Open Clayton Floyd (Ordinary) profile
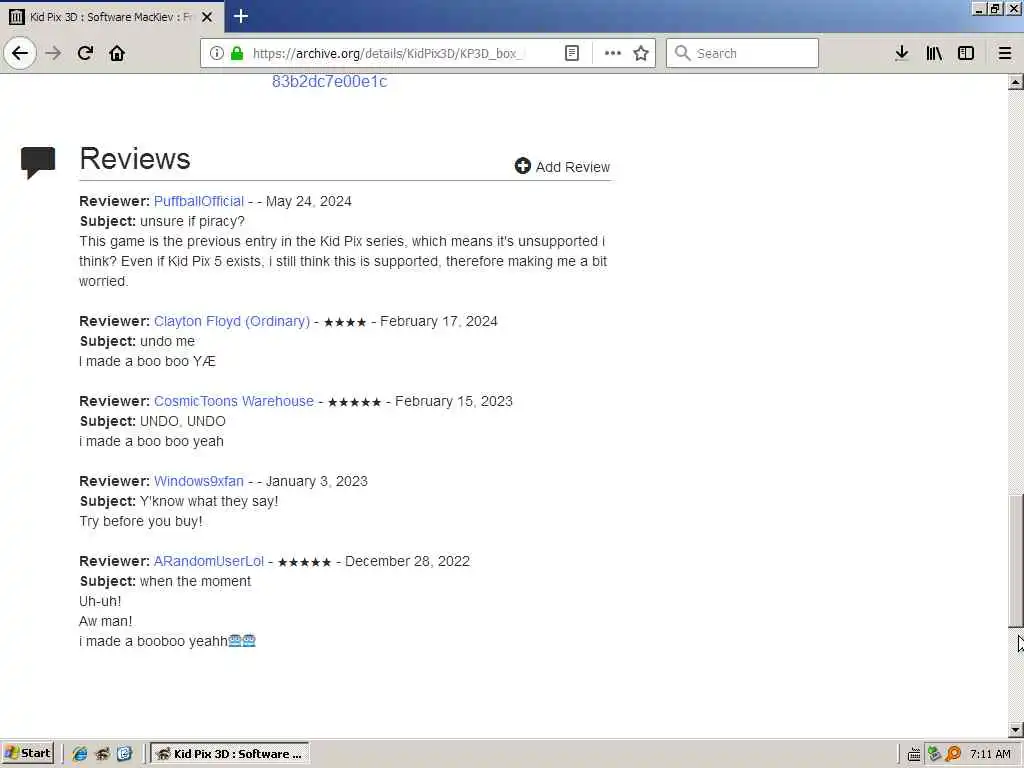 (x=232, y=321)
